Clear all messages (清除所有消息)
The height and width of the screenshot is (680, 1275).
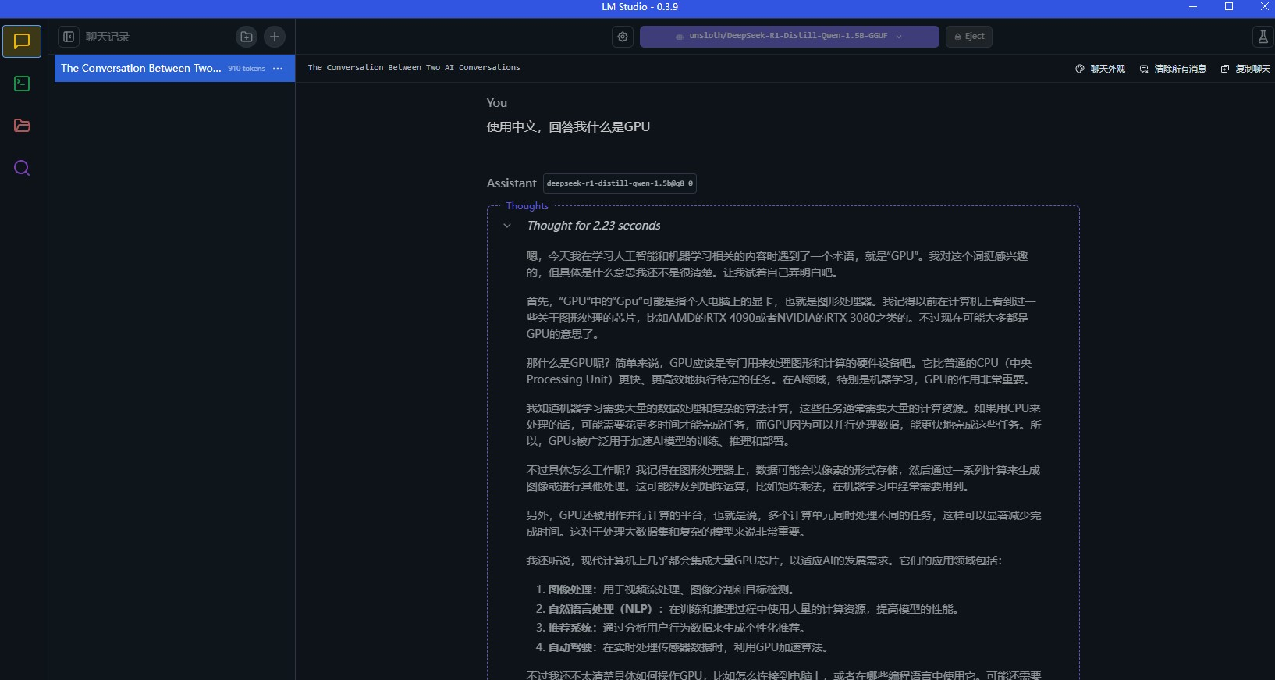[1173, 69]
